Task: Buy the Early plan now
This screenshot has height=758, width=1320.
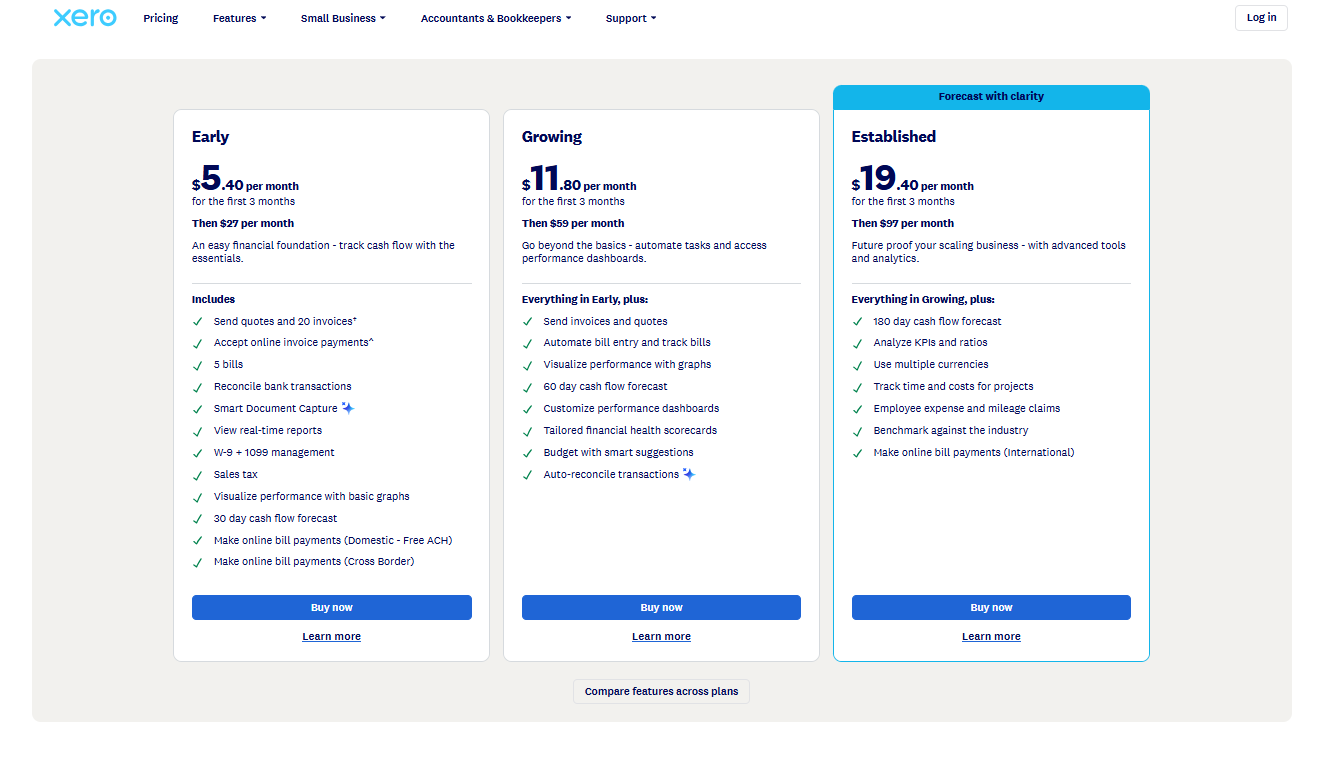Action: pos(332,607)
